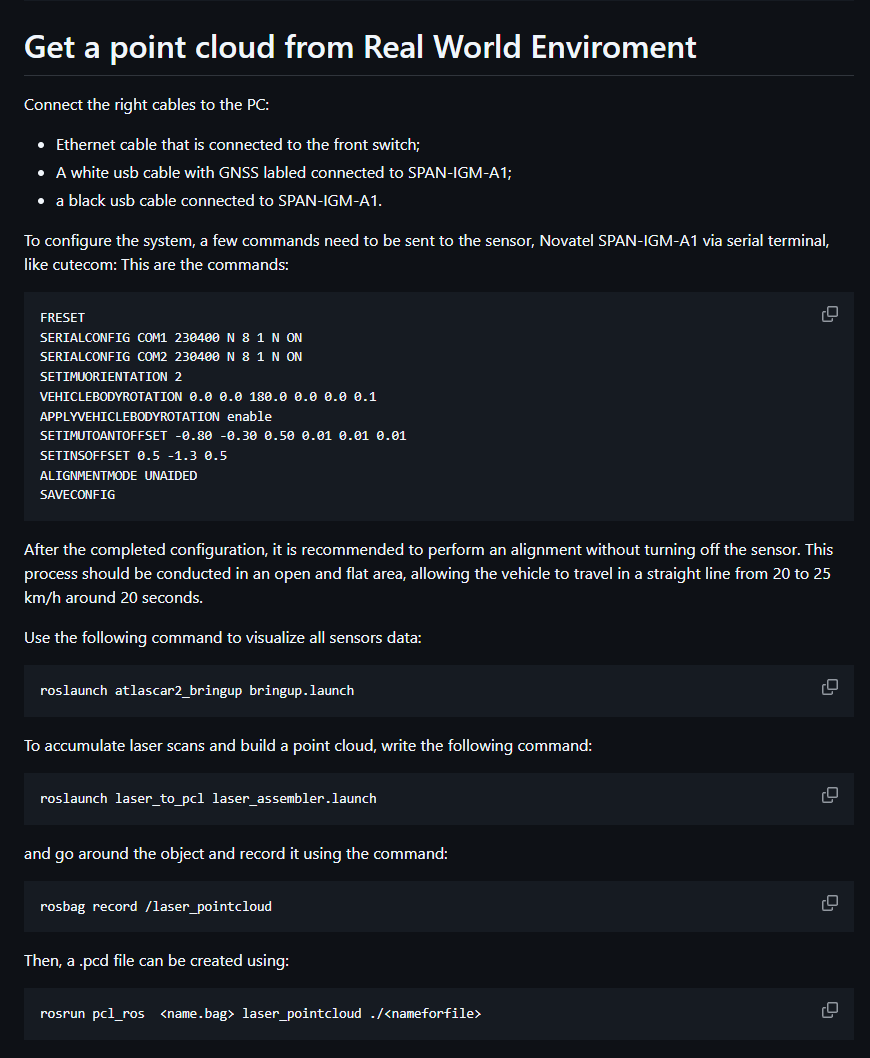
Task: Click the ALIGNMENTMODE UNAIDED line
Action: pos(118,475)
